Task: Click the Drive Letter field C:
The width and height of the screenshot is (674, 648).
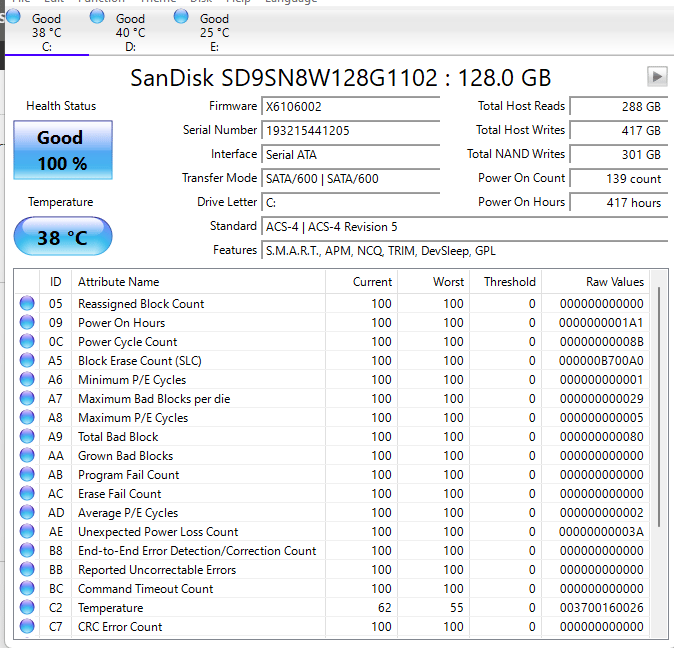Action: pyautogui.click(x=350, y=202)
